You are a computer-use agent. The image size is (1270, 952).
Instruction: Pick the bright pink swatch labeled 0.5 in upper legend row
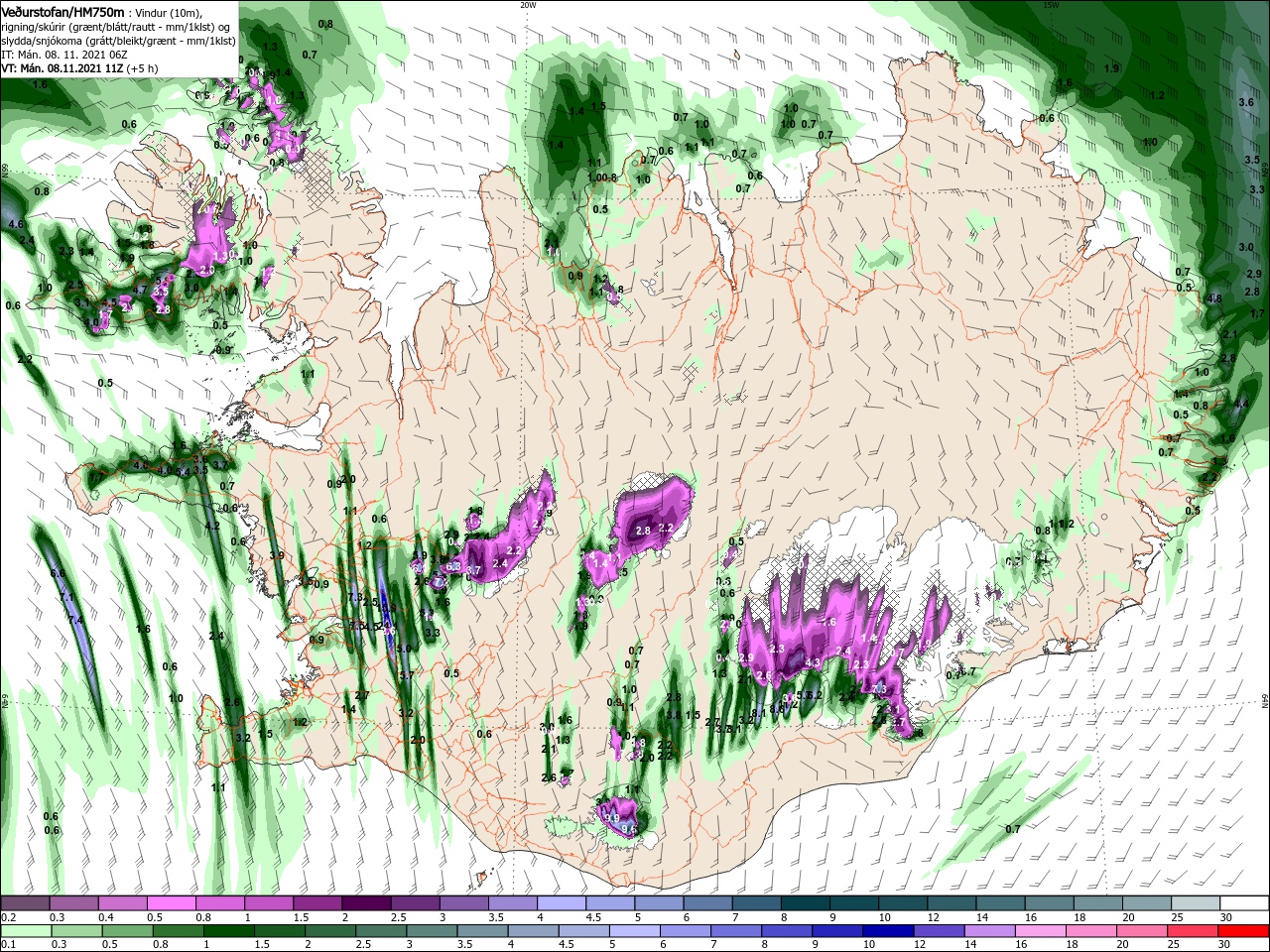(171, 903)
